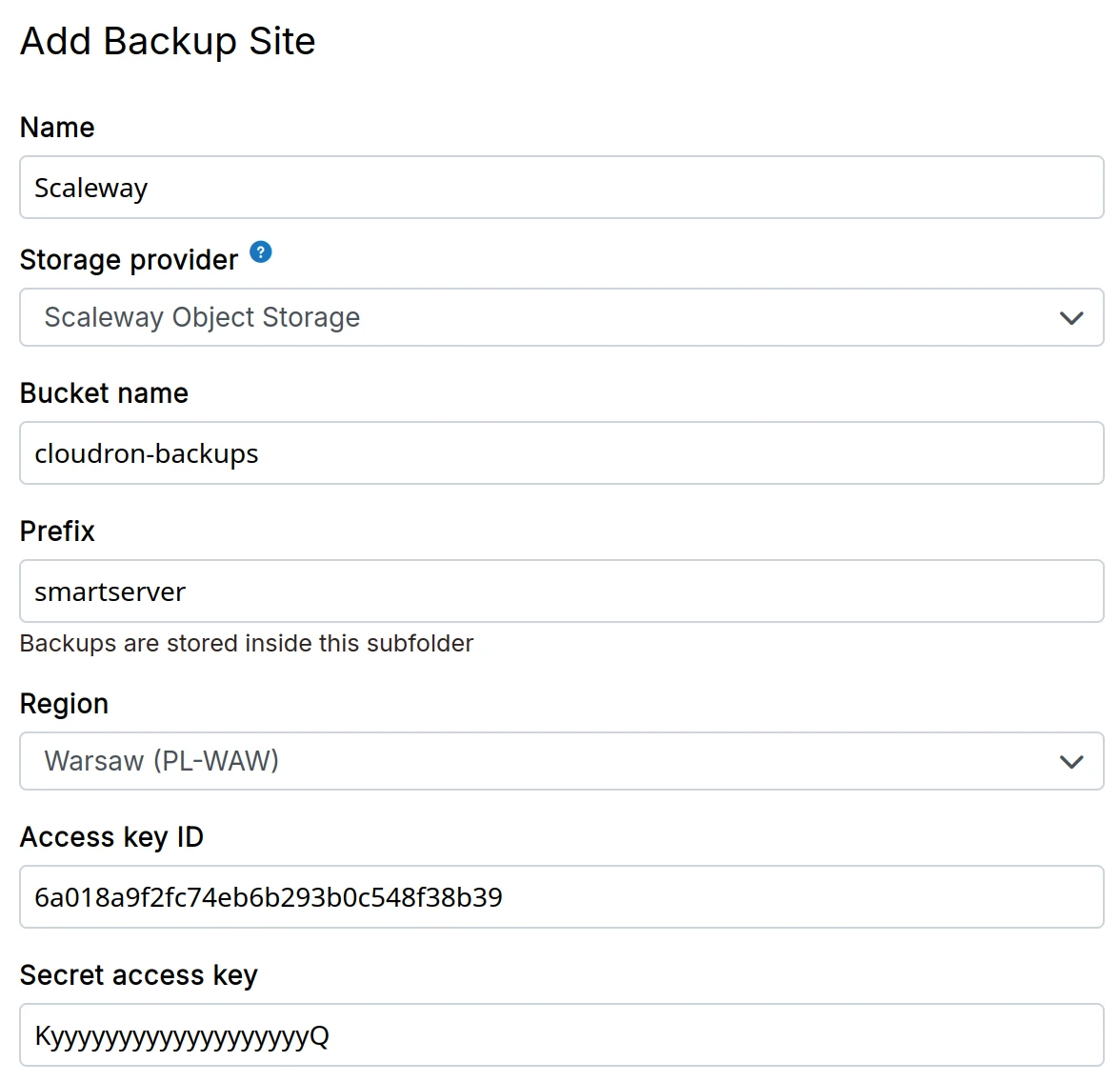Select the Prefix field with smartserver

(561, 591)
